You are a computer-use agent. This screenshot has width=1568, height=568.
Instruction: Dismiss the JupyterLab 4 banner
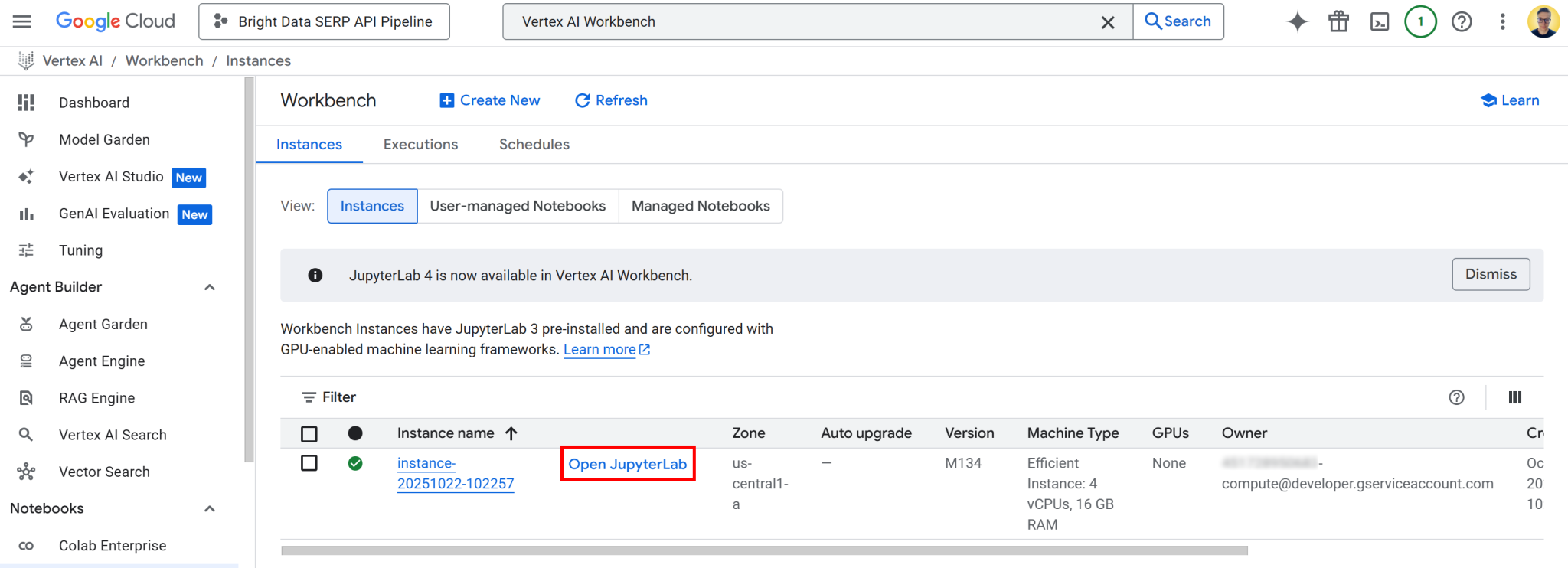1490,274
